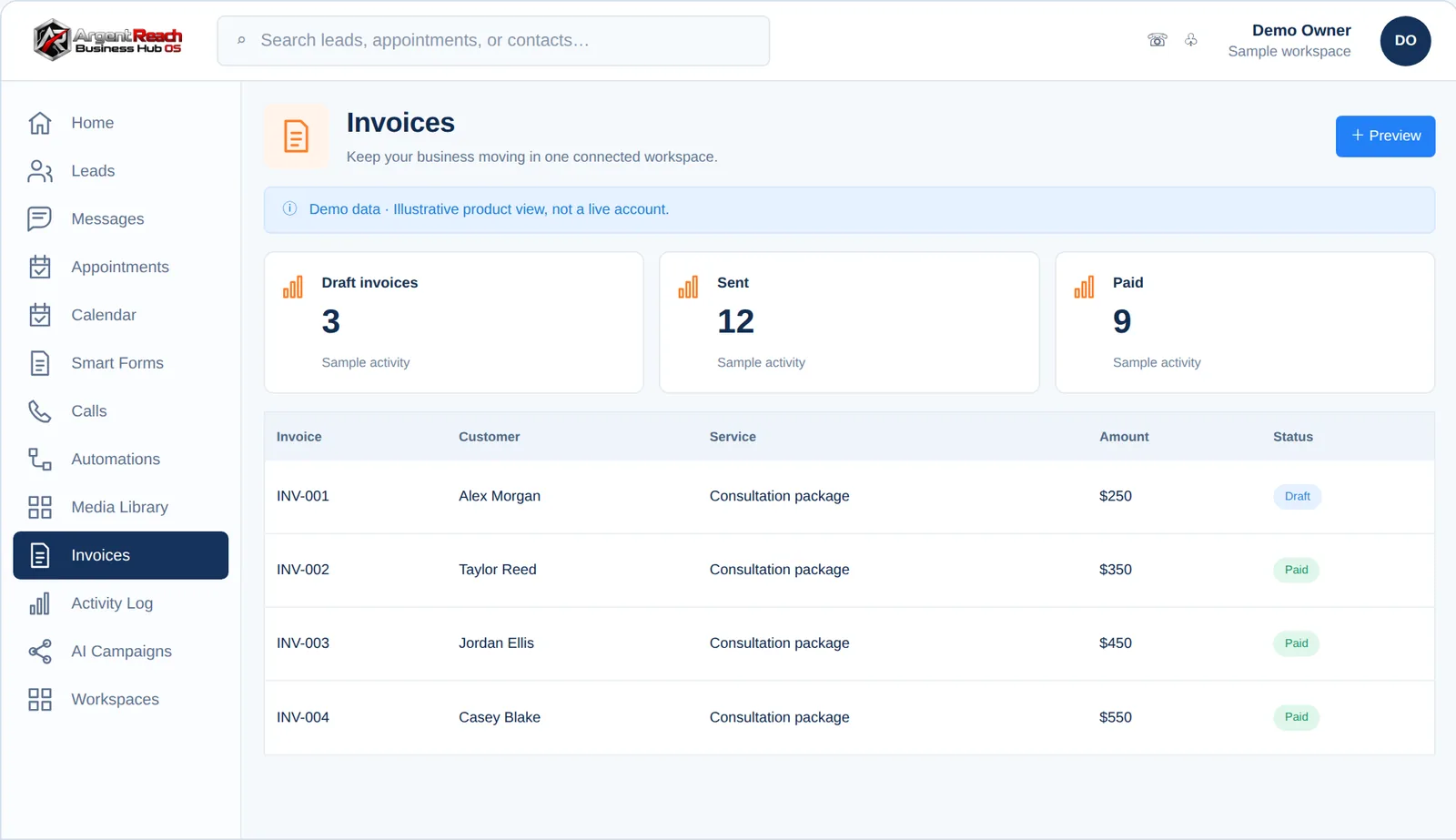Click the Messages chat bubble icon
This screenshot has height=840, width=1456.
tap(40, 219)
